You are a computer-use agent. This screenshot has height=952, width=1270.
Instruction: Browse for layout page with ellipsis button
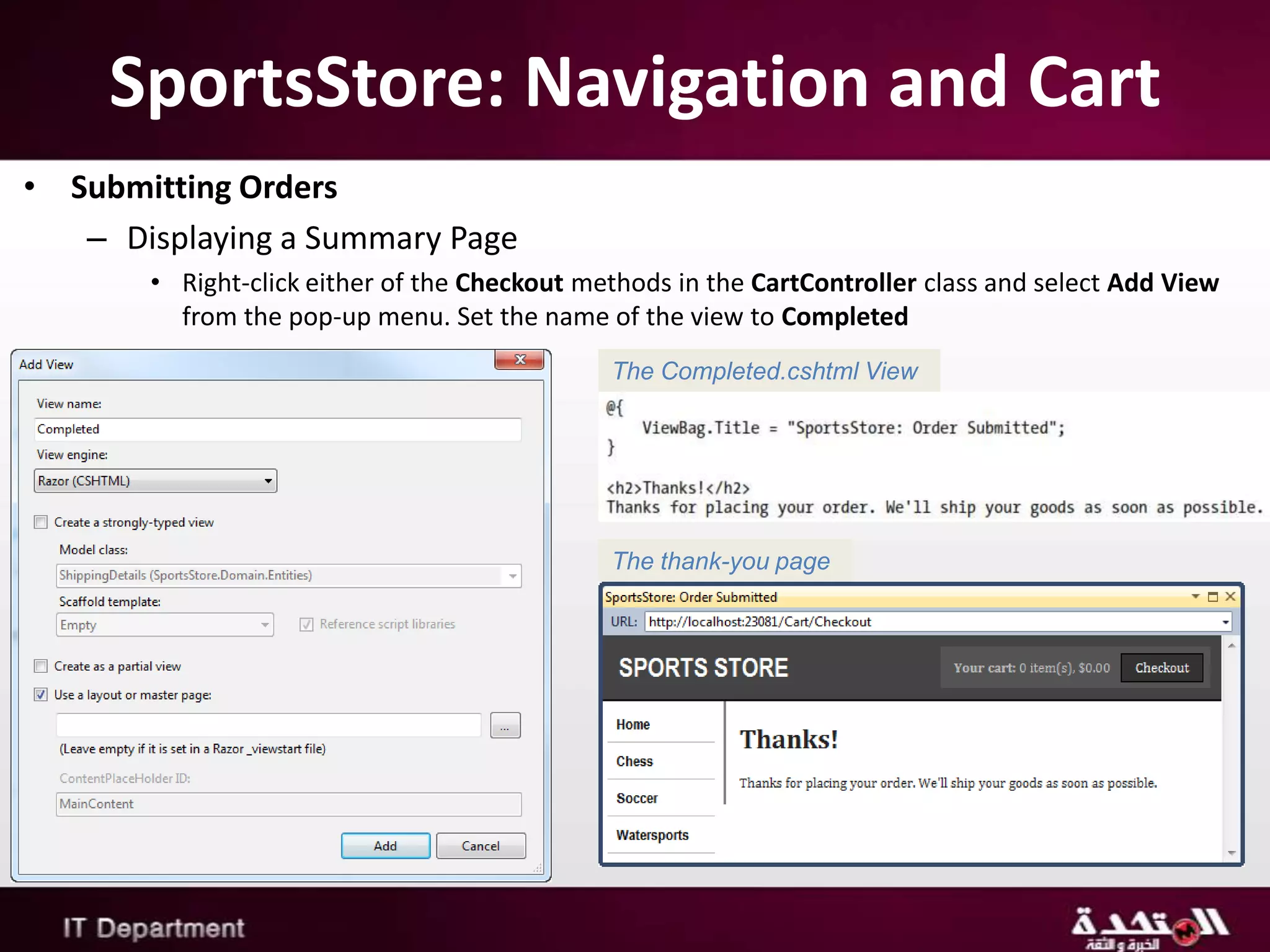point(505,726)
